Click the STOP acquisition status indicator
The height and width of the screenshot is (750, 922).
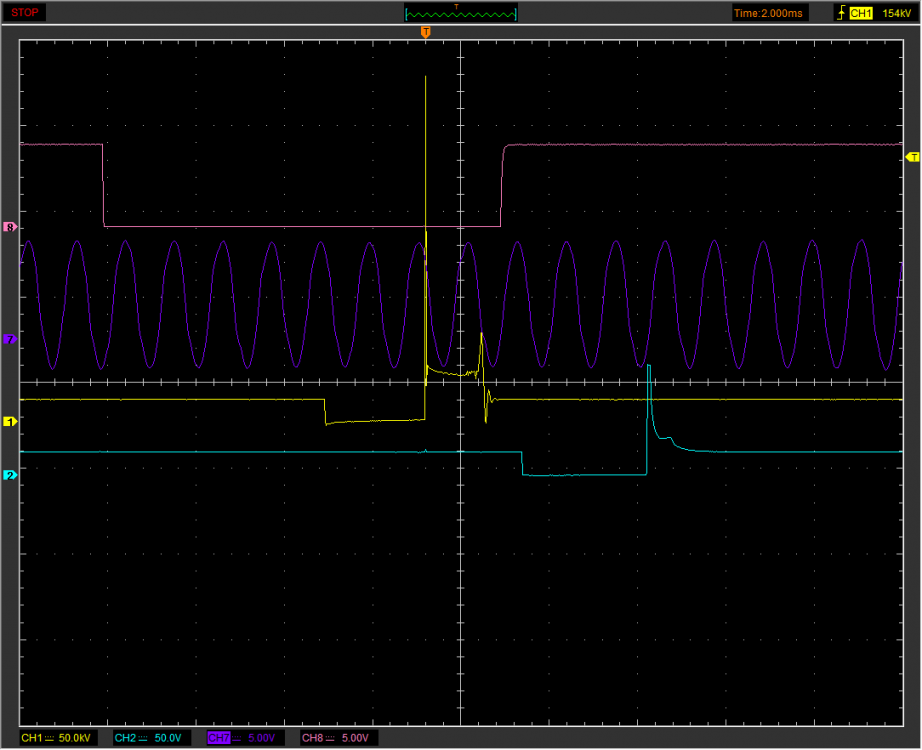click(26, 12)
